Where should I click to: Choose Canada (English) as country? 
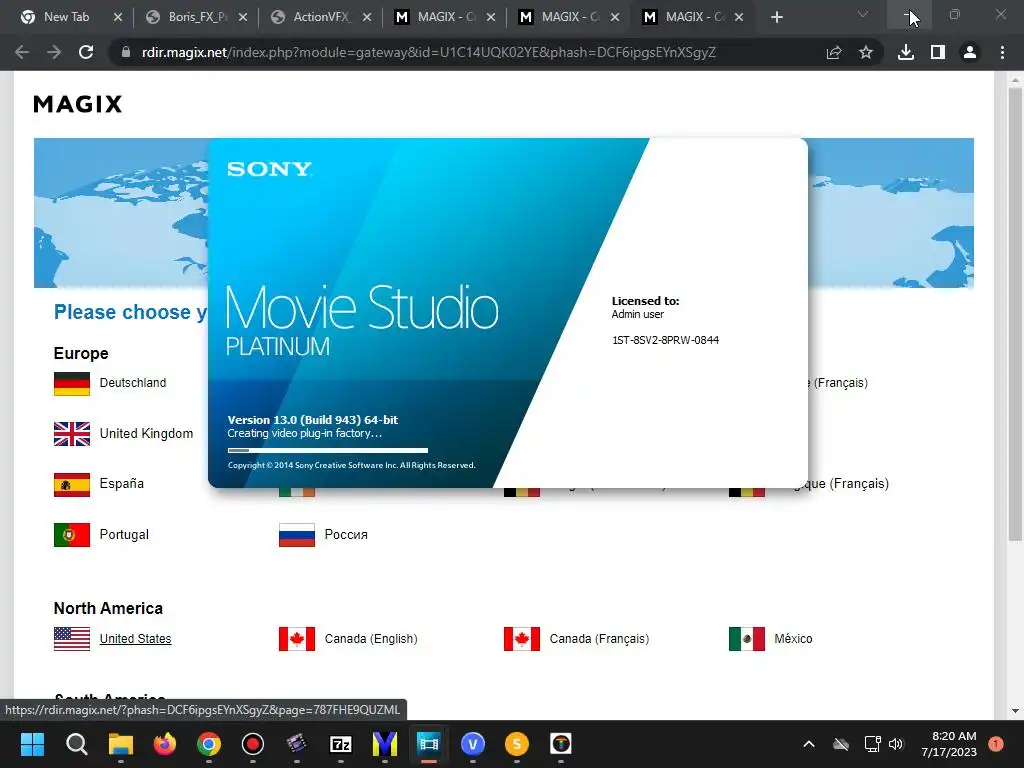[x=371, y=639]
